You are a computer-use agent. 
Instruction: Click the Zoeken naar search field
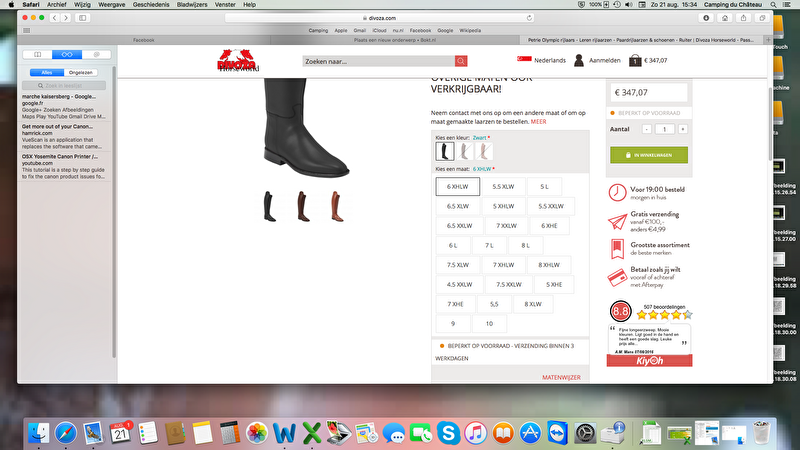[378, 61]
